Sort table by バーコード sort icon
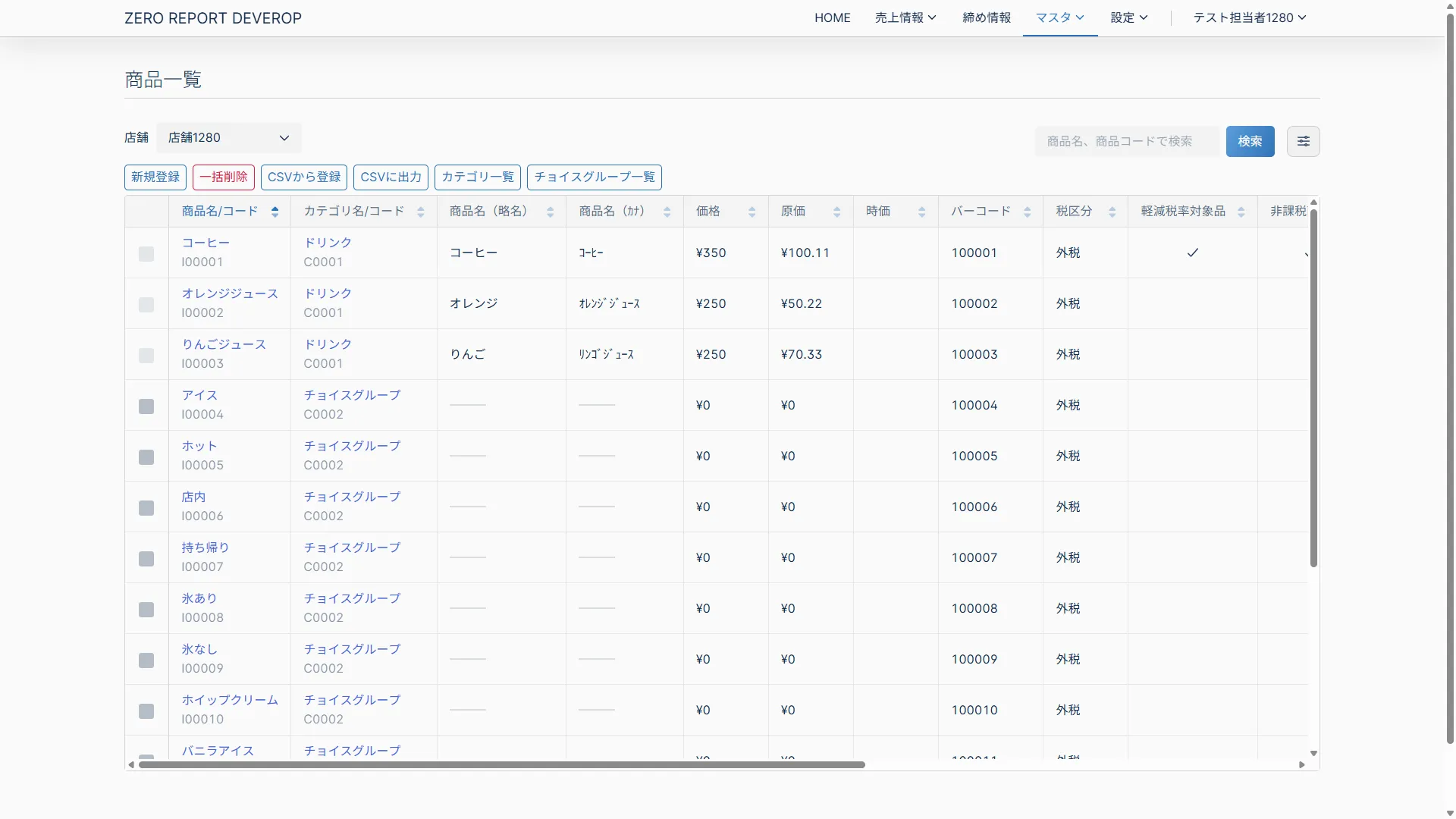The height and width of the screenshot is (819, 1456). pos(1027,212)
